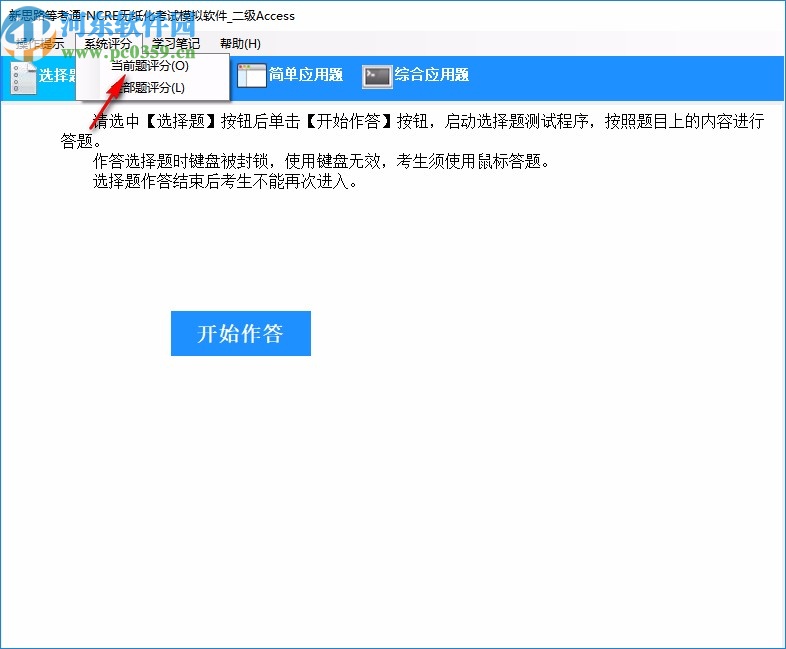Image resolution: width=786 pixels, height=649 pixels.
Task: Open the 学习笔记 menu
Action: [x=176, y=44]
